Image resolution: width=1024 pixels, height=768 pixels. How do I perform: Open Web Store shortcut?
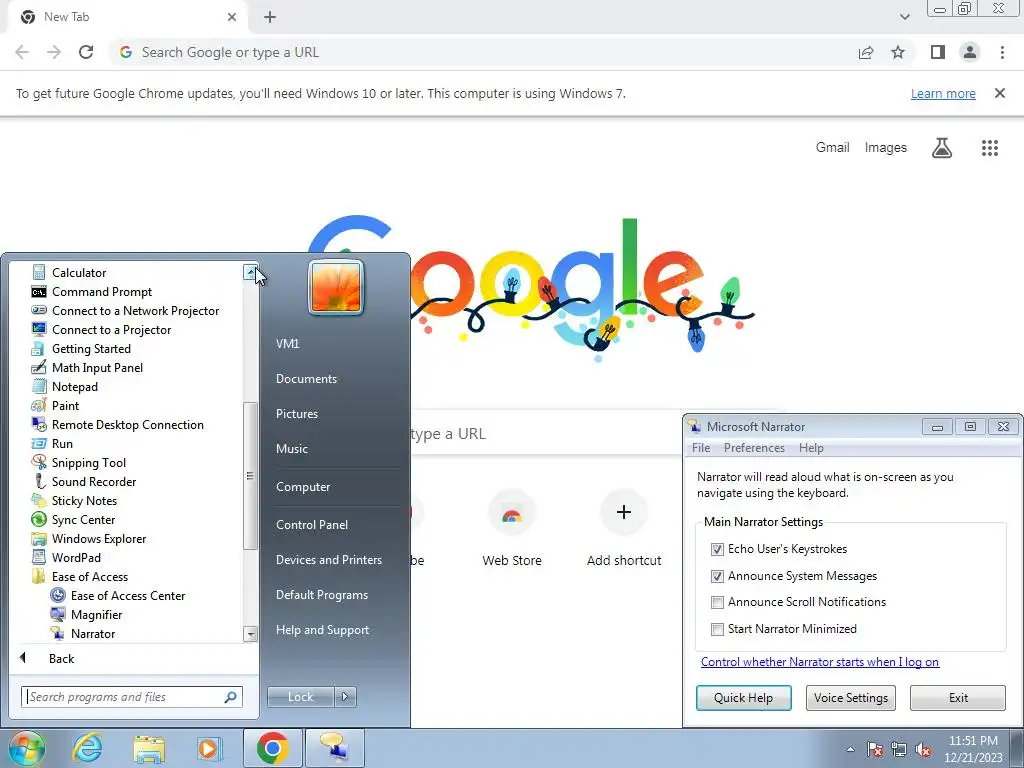512,528
